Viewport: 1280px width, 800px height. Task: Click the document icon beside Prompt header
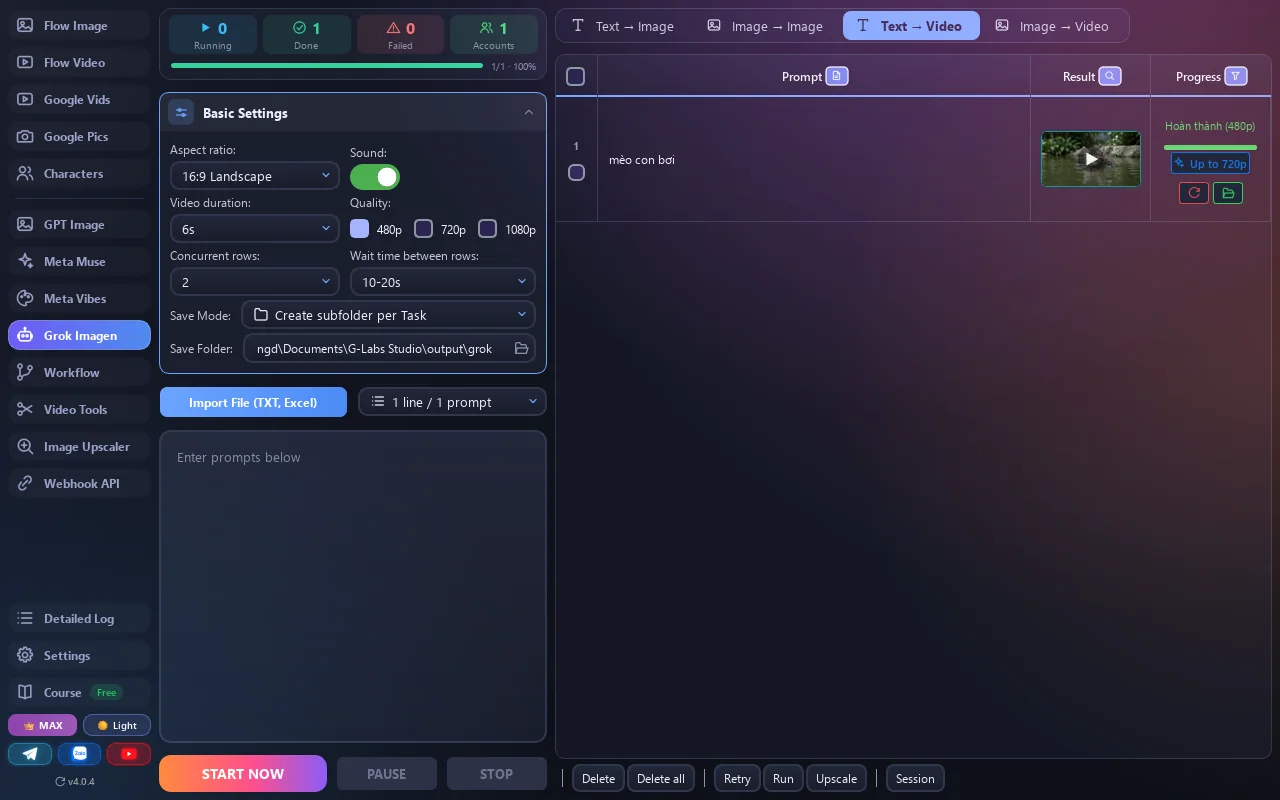click(x=837, y=76)
